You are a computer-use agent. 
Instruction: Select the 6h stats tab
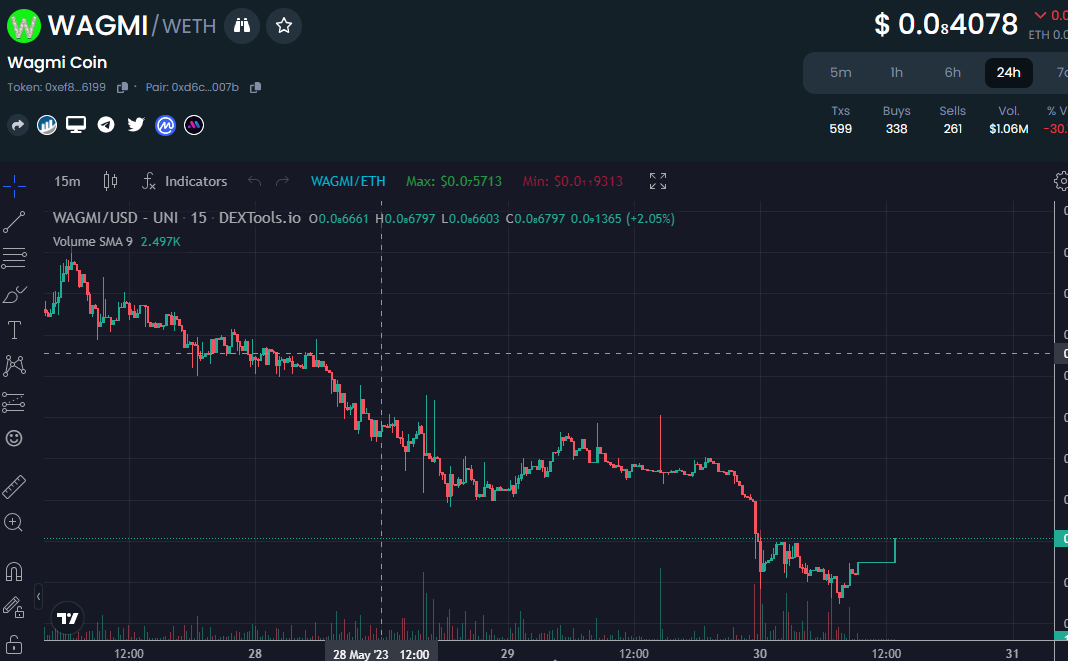[x=952, y=72]
